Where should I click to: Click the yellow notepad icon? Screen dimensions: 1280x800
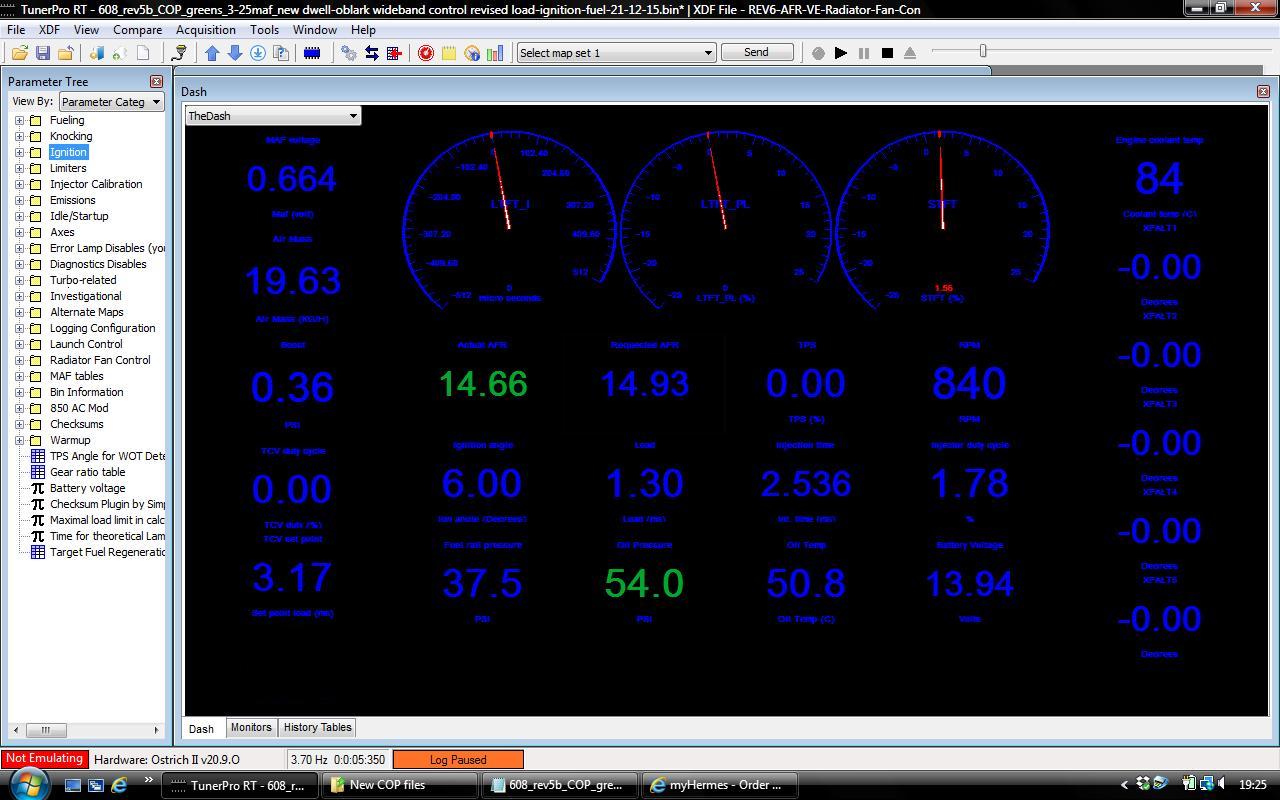tap(449, 53)
